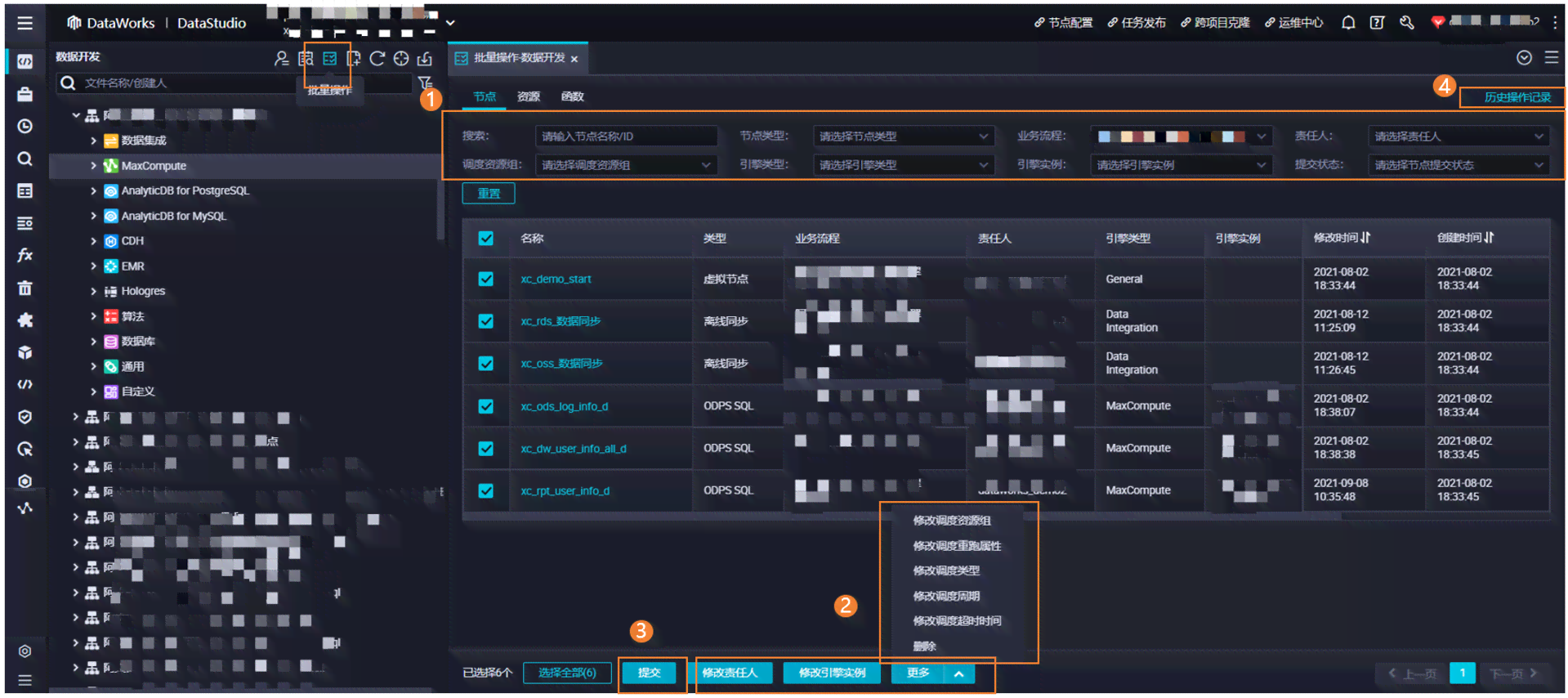
Task: Open the 引擎实例 dropdown
Action: (1181, 165)
